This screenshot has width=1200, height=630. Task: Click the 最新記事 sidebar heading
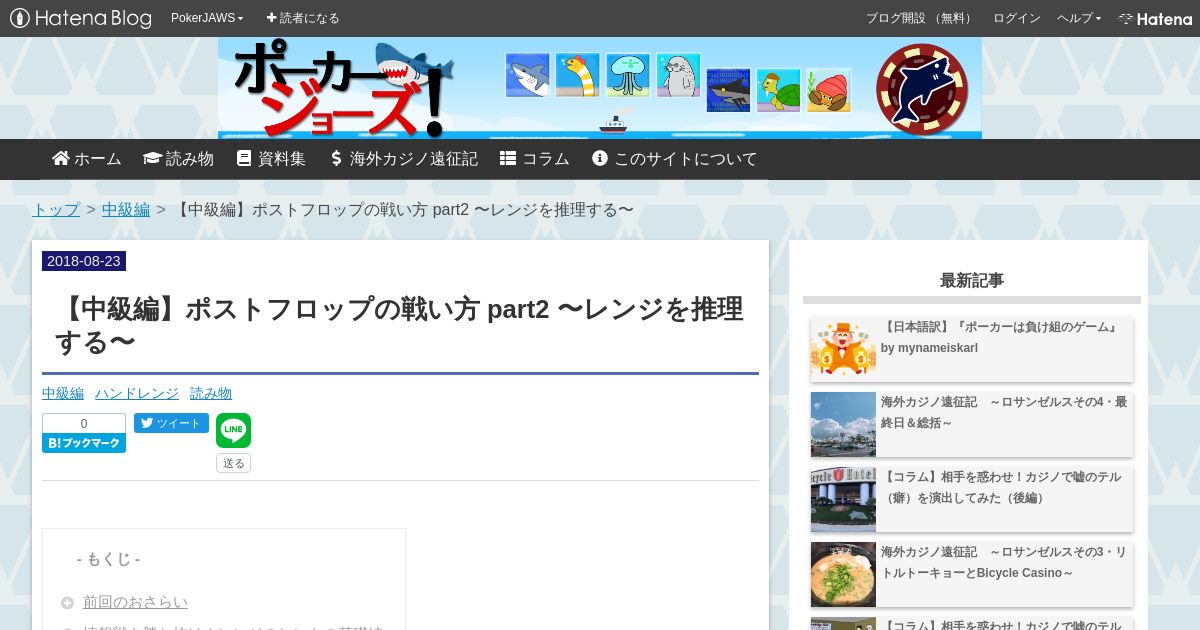click(972, 280)
